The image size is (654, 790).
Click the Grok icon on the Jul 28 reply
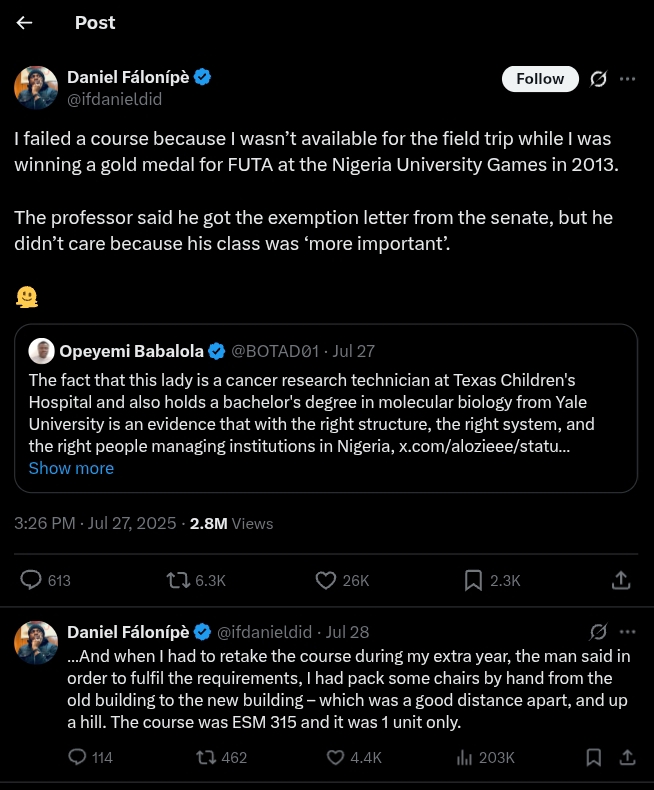(x=598, y=632)
